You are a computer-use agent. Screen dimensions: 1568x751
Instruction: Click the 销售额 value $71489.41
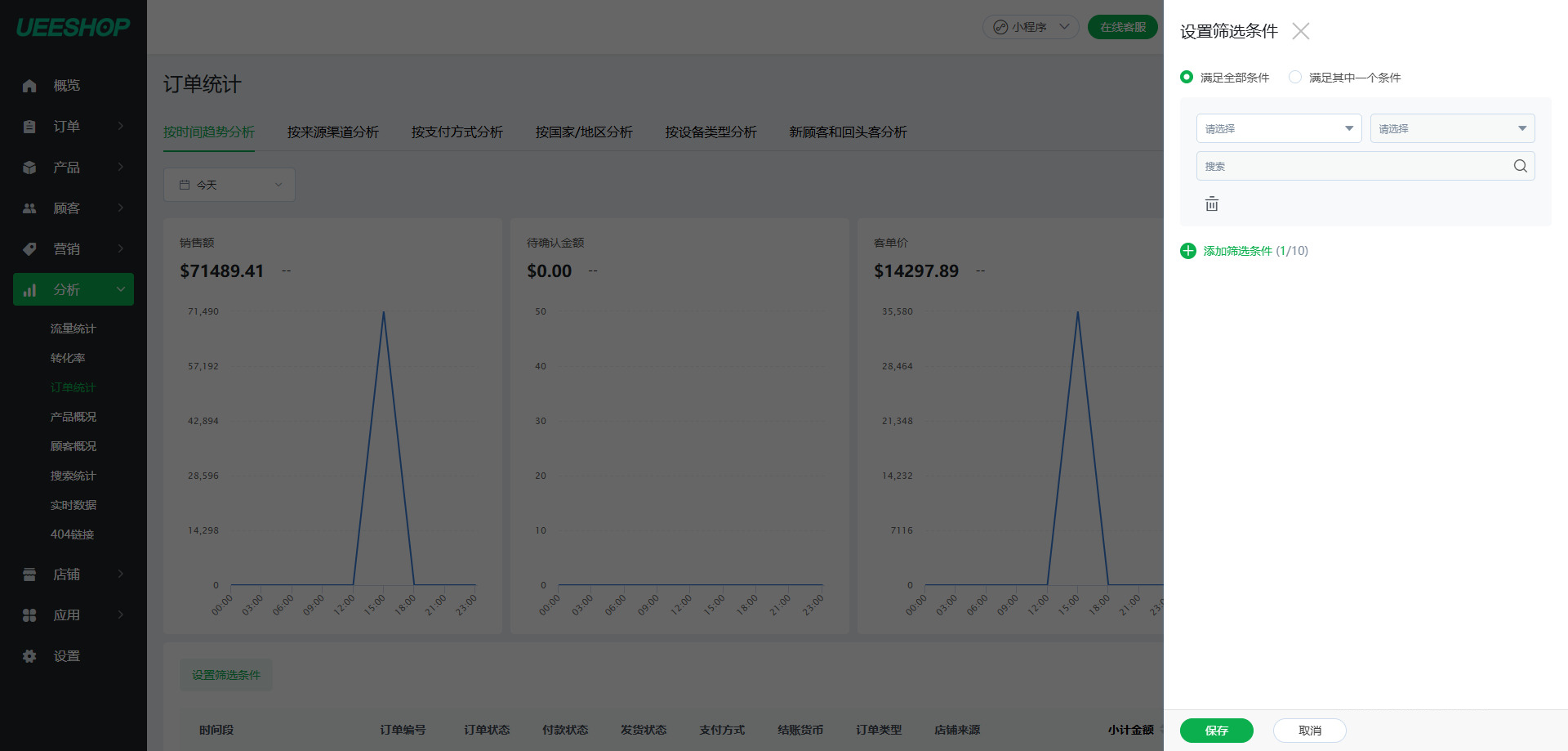pos(222,270)
